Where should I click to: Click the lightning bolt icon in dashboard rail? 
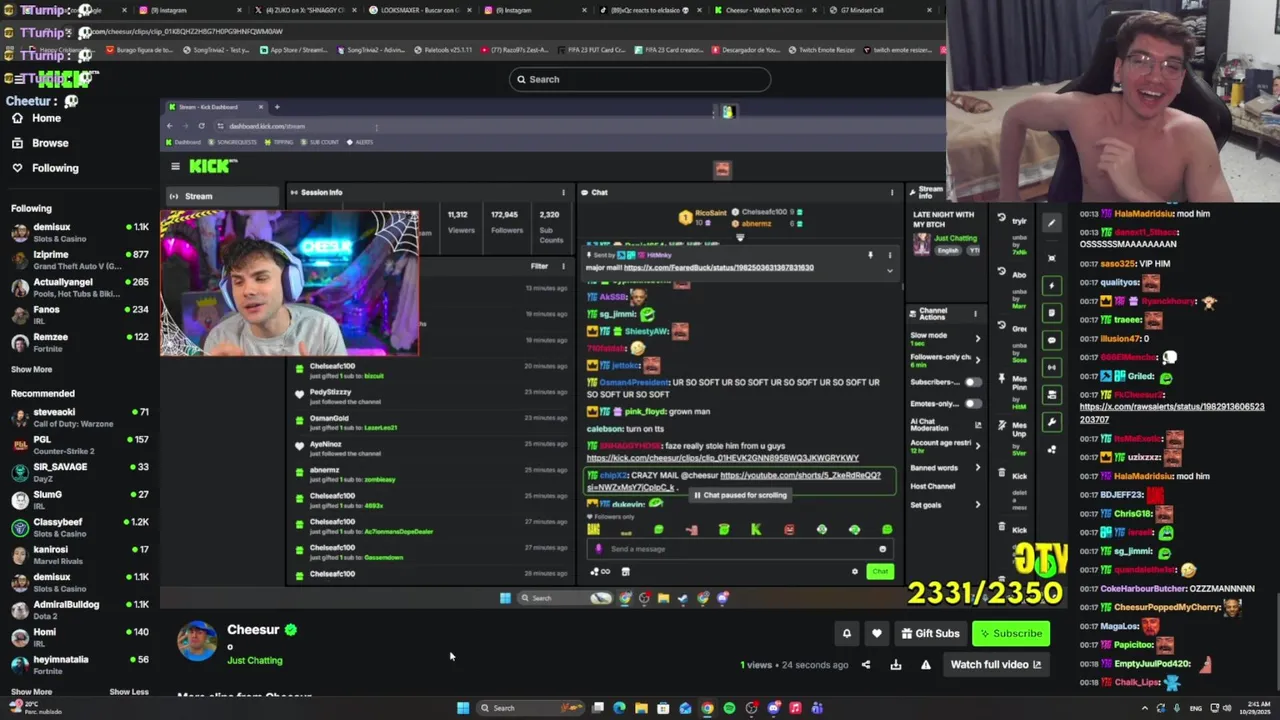1051,286
